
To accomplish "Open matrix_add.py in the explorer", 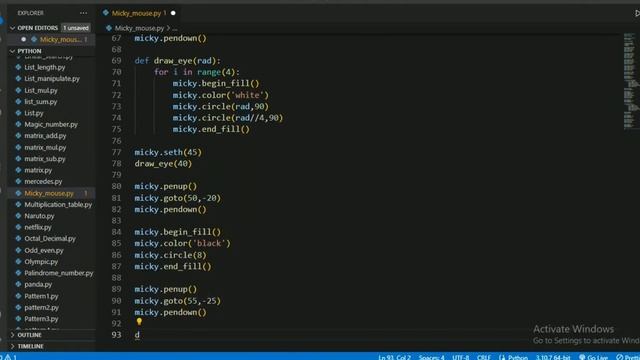I will 45,136.
